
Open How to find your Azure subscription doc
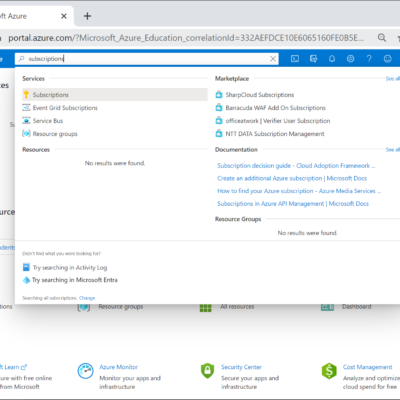pos(299,191)
